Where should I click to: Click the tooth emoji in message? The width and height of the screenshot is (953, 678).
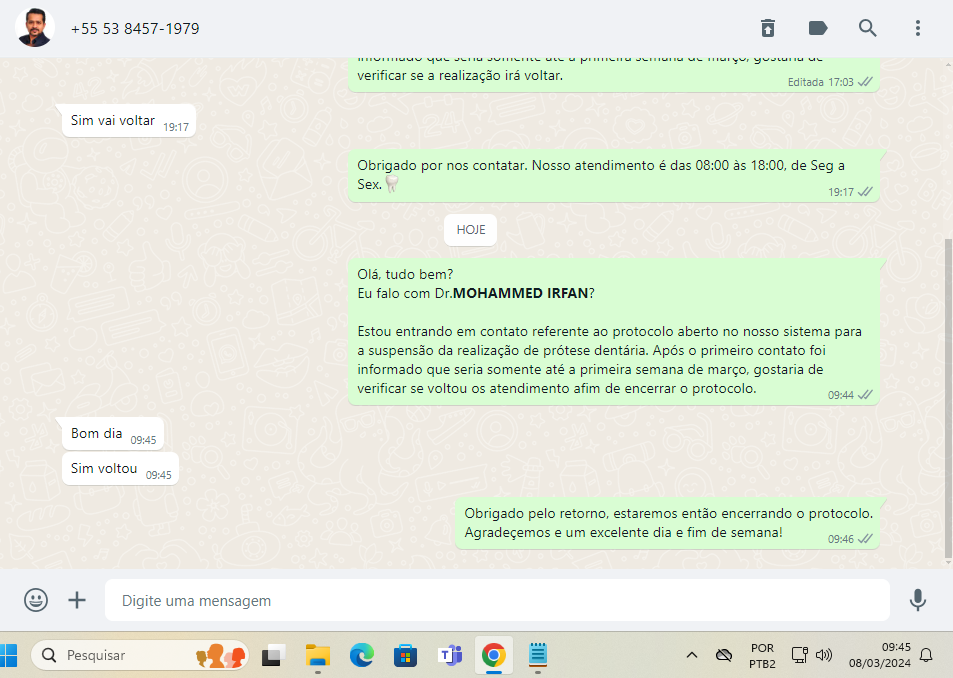[x=391, y=184]
